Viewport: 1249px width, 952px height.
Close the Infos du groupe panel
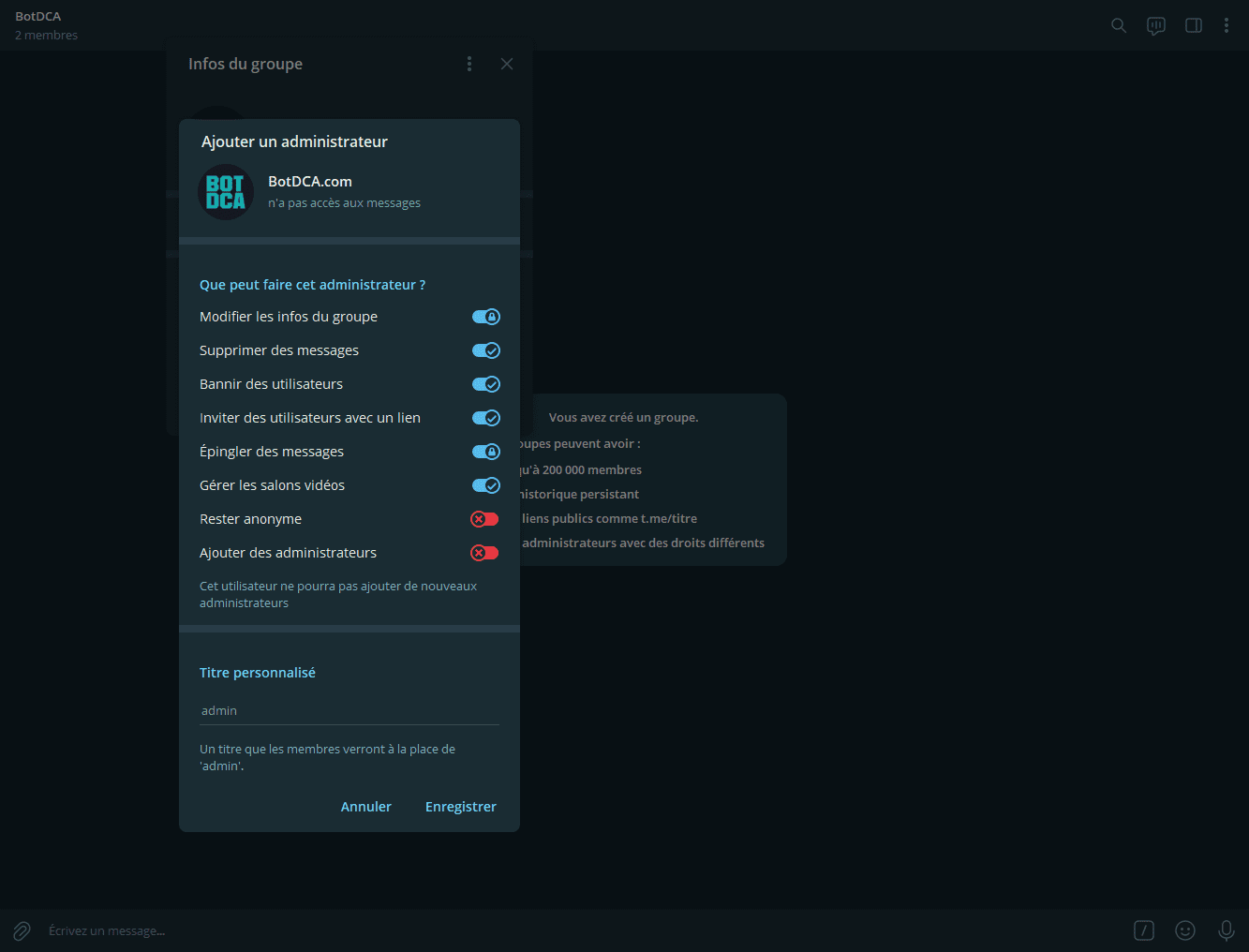coord(507,64)
